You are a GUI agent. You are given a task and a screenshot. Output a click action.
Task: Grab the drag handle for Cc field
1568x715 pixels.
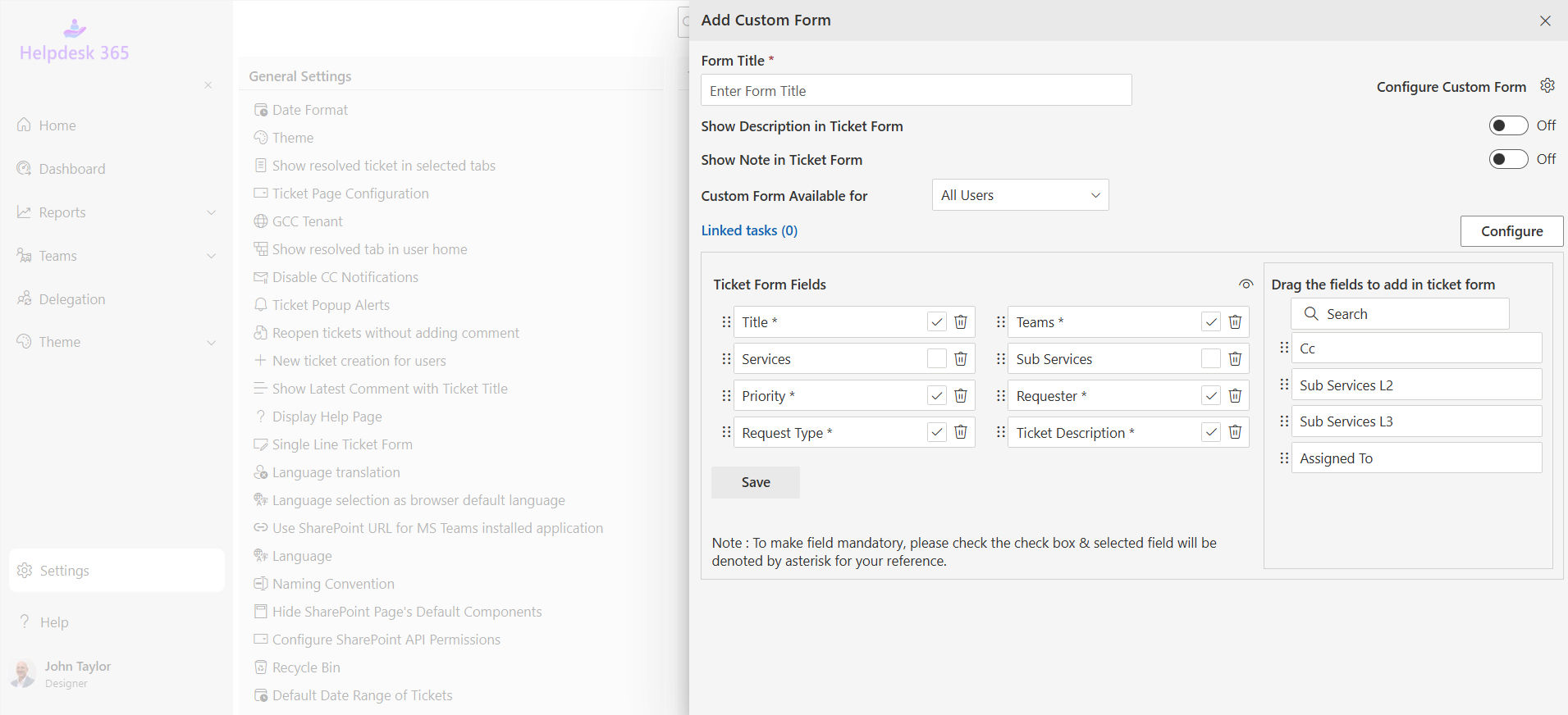(1284, 348)
